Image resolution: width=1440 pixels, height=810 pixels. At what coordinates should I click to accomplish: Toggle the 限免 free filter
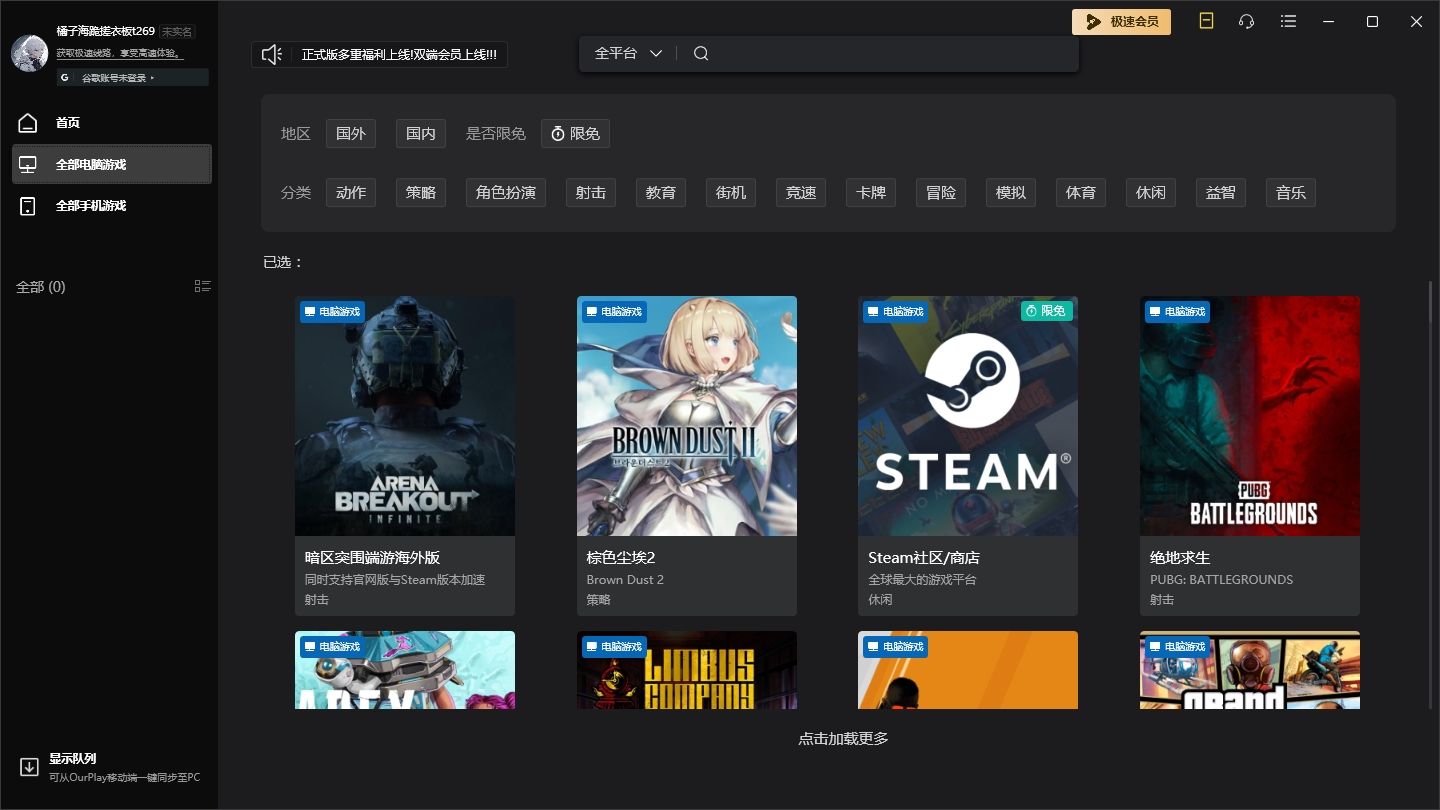click(575, 133)
